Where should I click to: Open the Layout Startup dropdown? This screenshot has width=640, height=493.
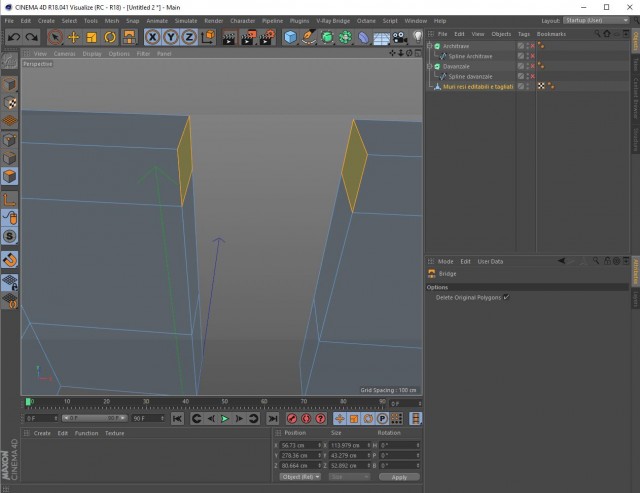click(596, 20)
